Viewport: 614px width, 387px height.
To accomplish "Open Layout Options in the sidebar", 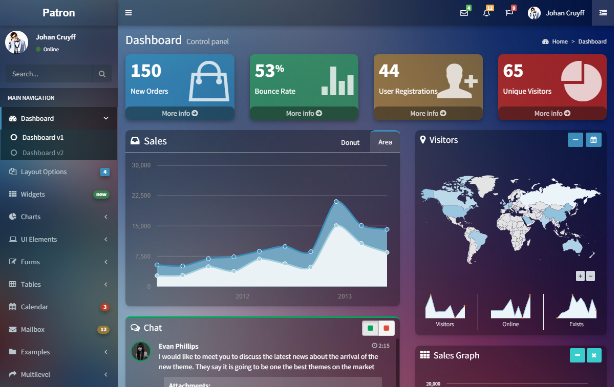I will tap(59, 172).
